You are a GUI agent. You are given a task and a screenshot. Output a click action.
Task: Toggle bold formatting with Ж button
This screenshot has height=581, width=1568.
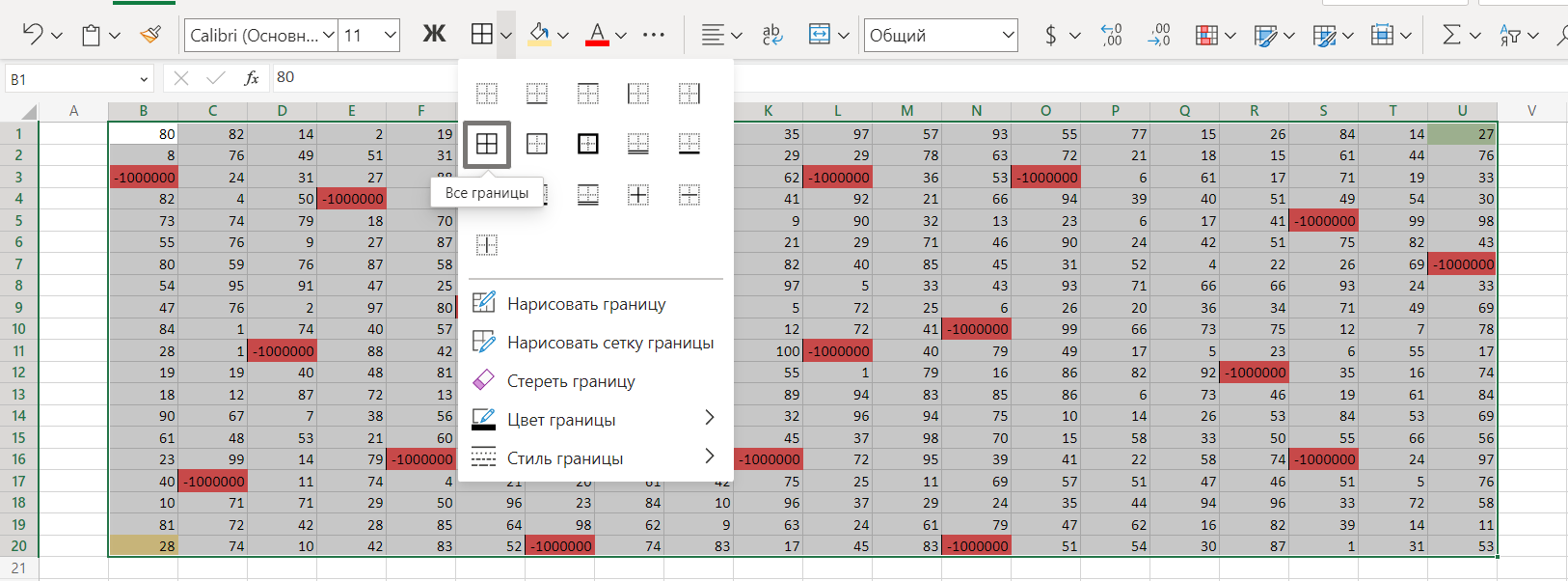tap(434, 36)
